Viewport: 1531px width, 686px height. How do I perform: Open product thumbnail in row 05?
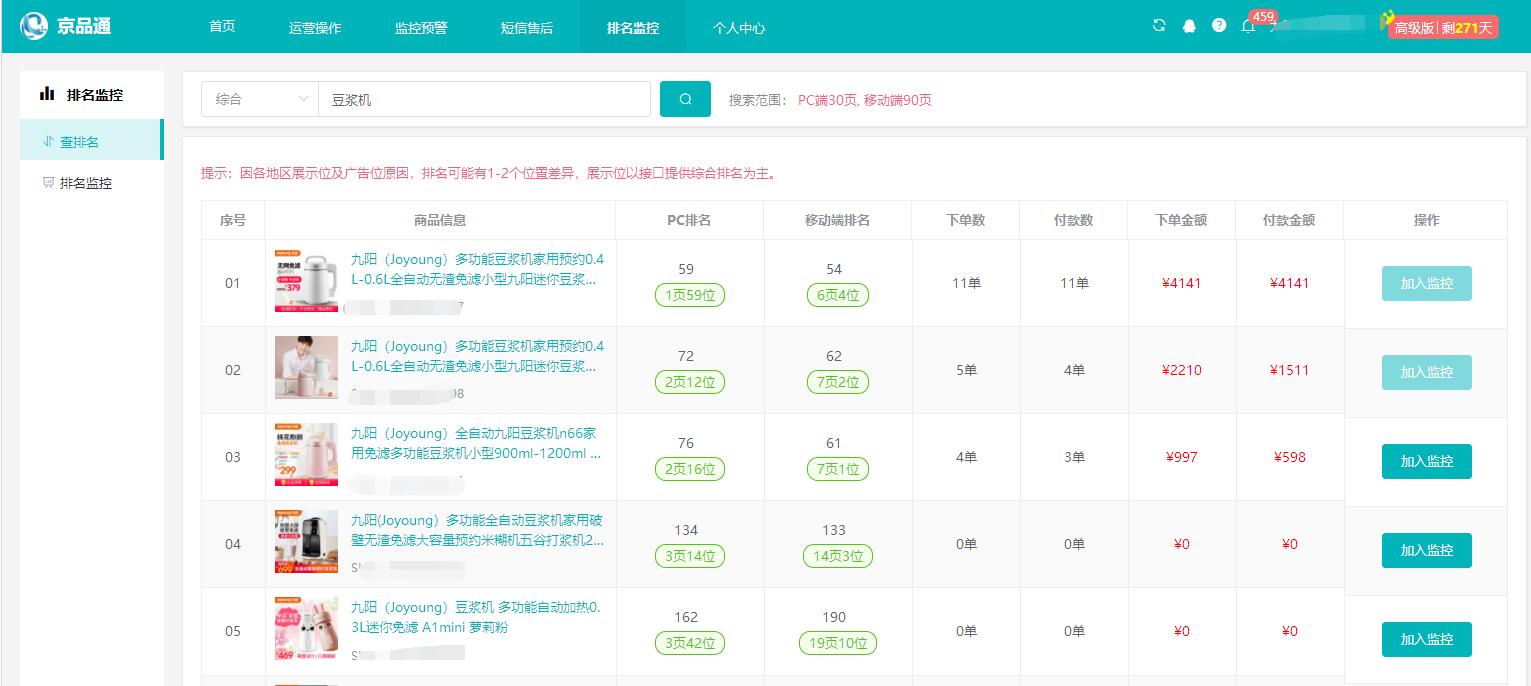[x=306, y=629]
